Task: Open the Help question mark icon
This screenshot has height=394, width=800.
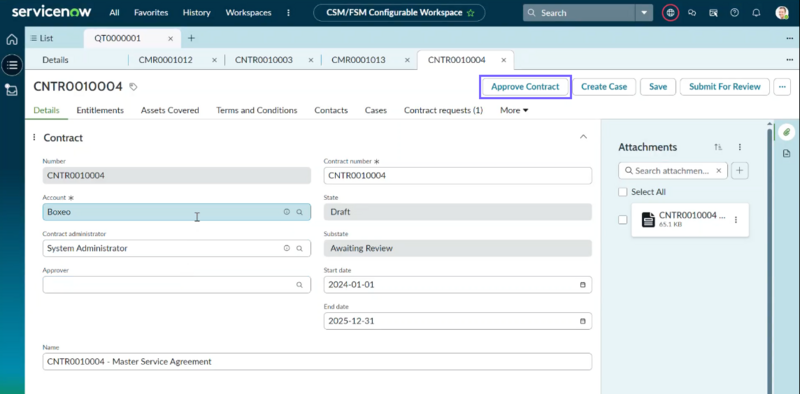Action: pos(735,13)
